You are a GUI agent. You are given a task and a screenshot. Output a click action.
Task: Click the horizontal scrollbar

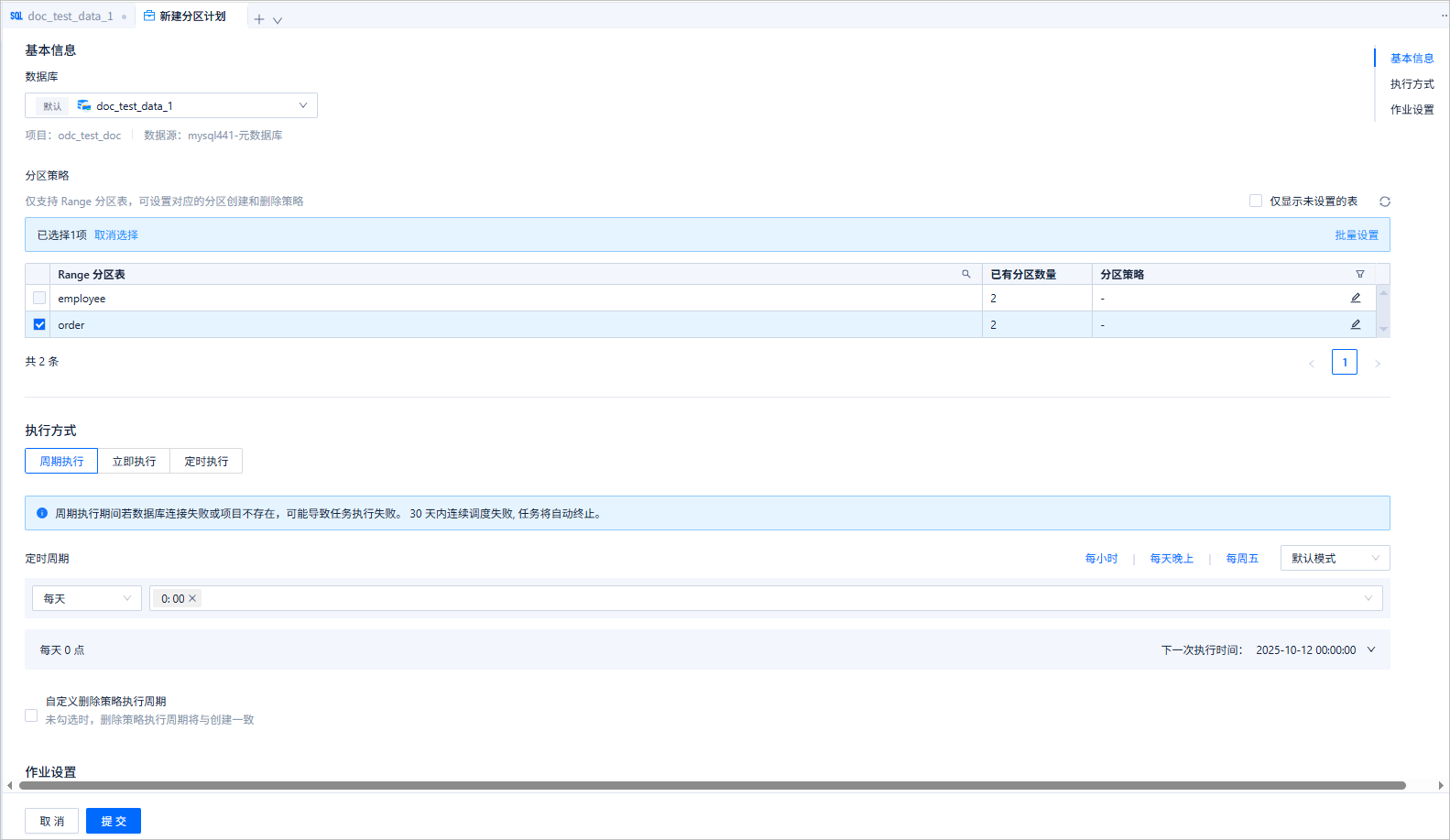[x=713, y=785]
